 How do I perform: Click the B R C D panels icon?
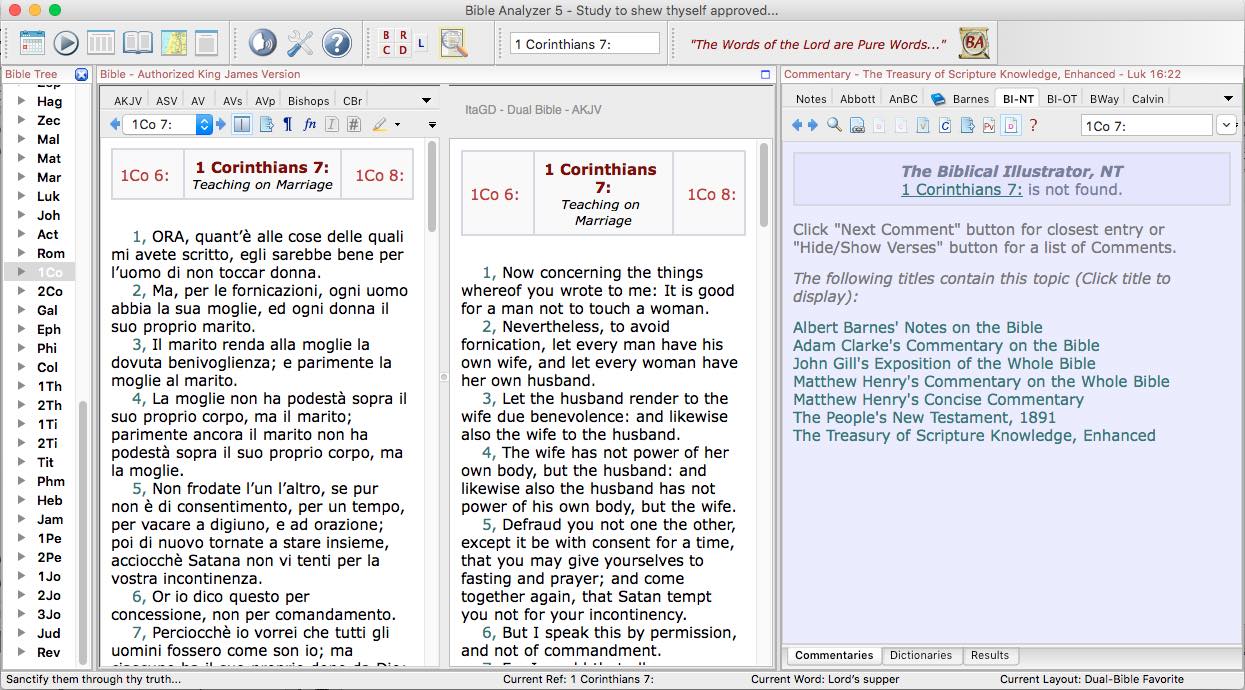click(x=395, y=43)
